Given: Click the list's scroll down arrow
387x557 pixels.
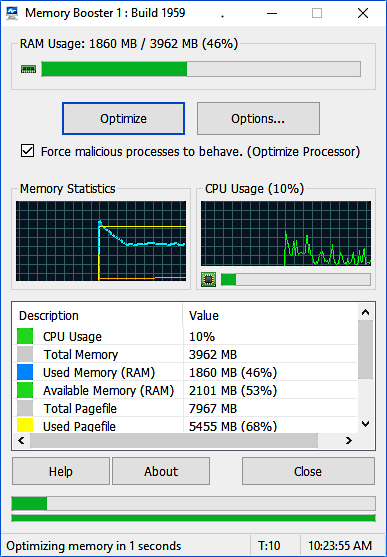Looking at the screenshot, I should click(365, 424).
